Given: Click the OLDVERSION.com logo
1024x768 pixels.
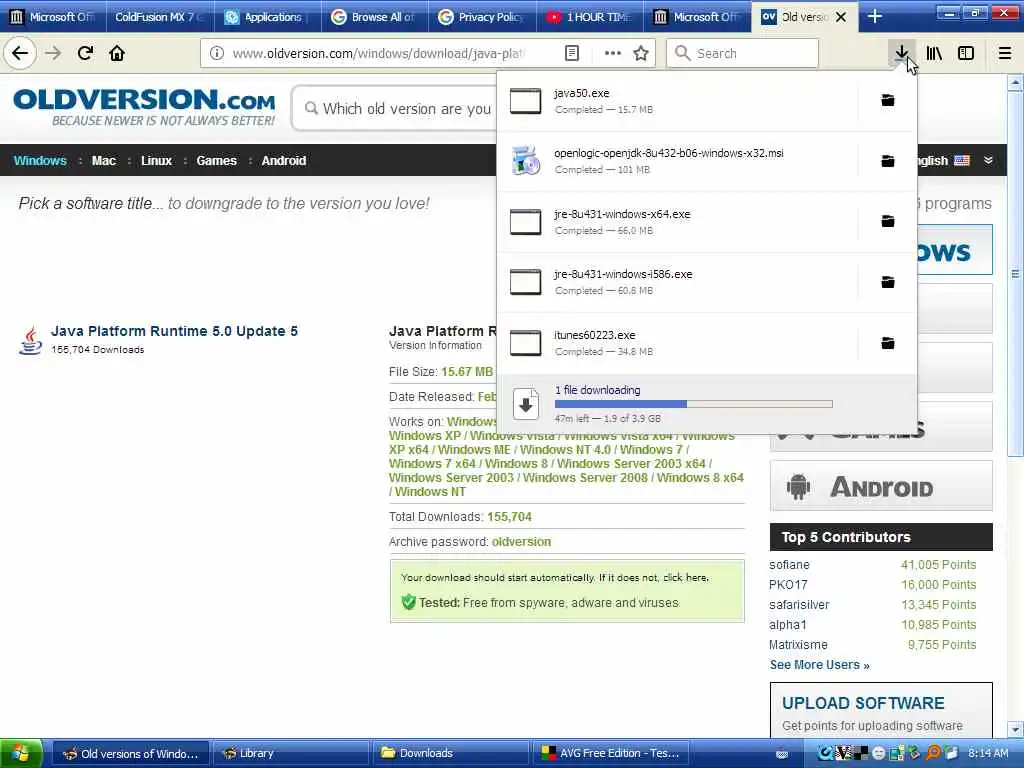Looking at the screenshot, I should pyautogui.click(x=144, y=107).
